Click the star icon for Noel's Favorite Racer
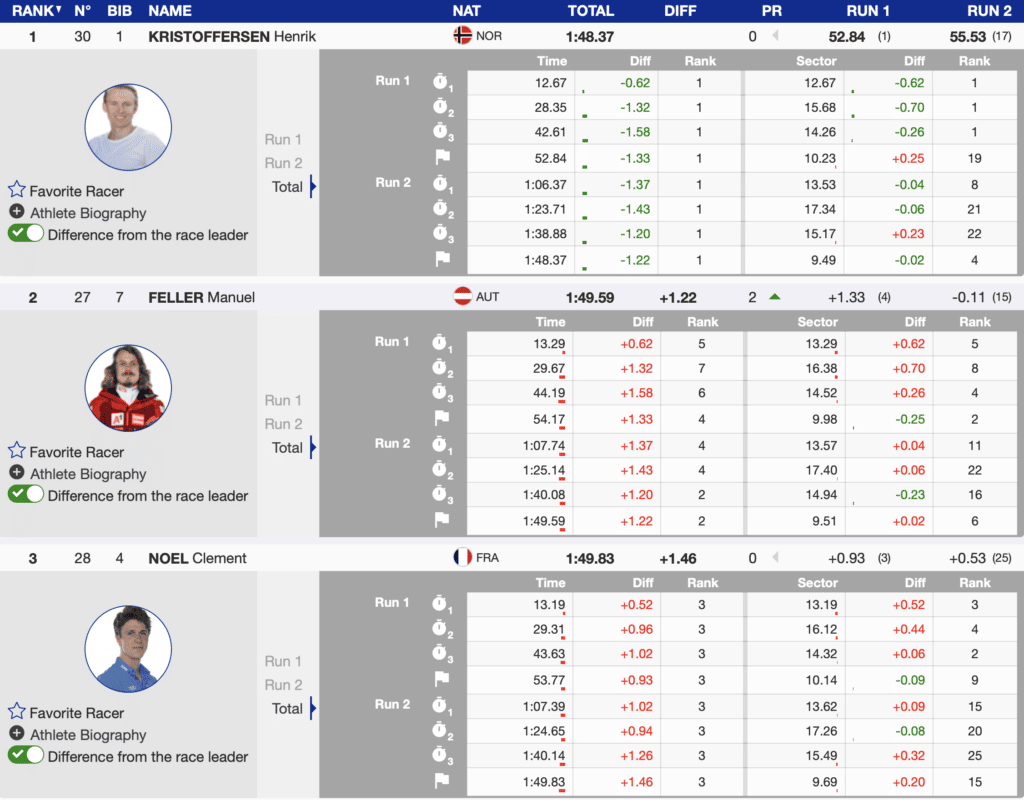 click(x=17, y=712)
